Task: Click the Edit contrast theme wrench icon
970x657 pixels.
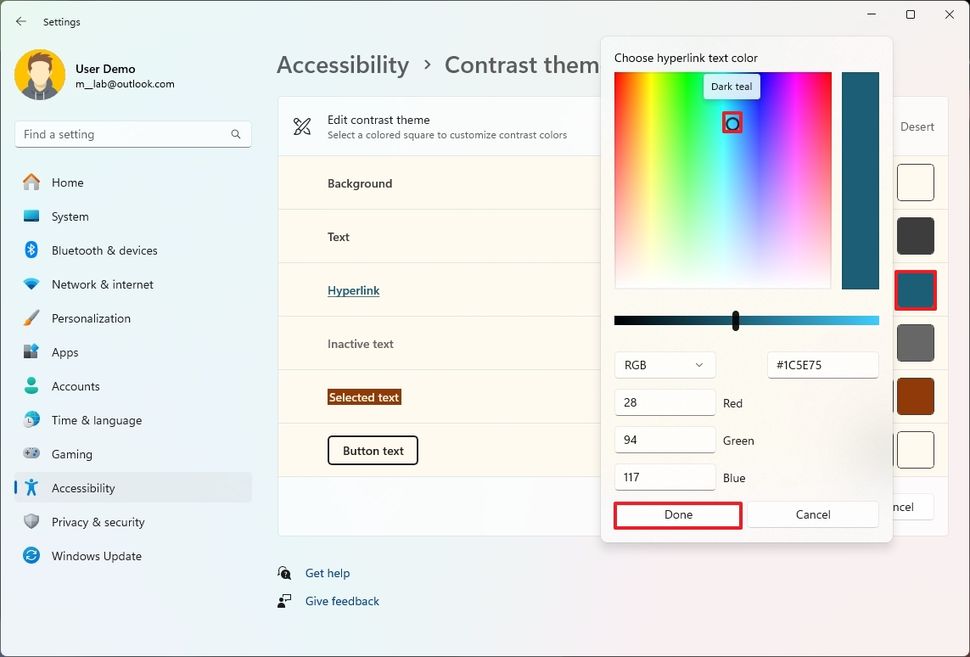Action: [302, 126]
